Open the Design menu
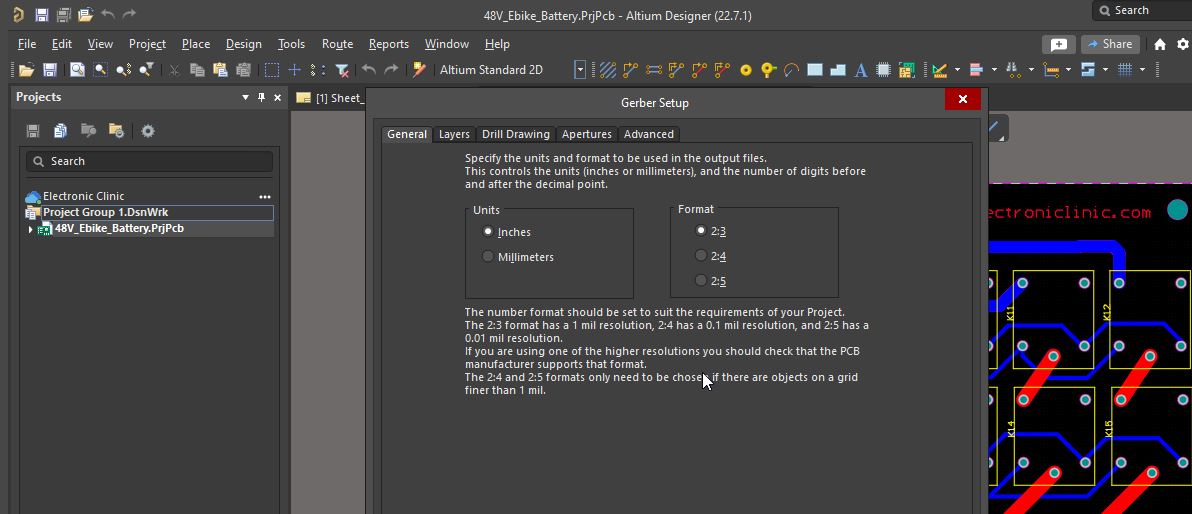The width and height of the screenshot is (1192, 514). pos(244,44)
